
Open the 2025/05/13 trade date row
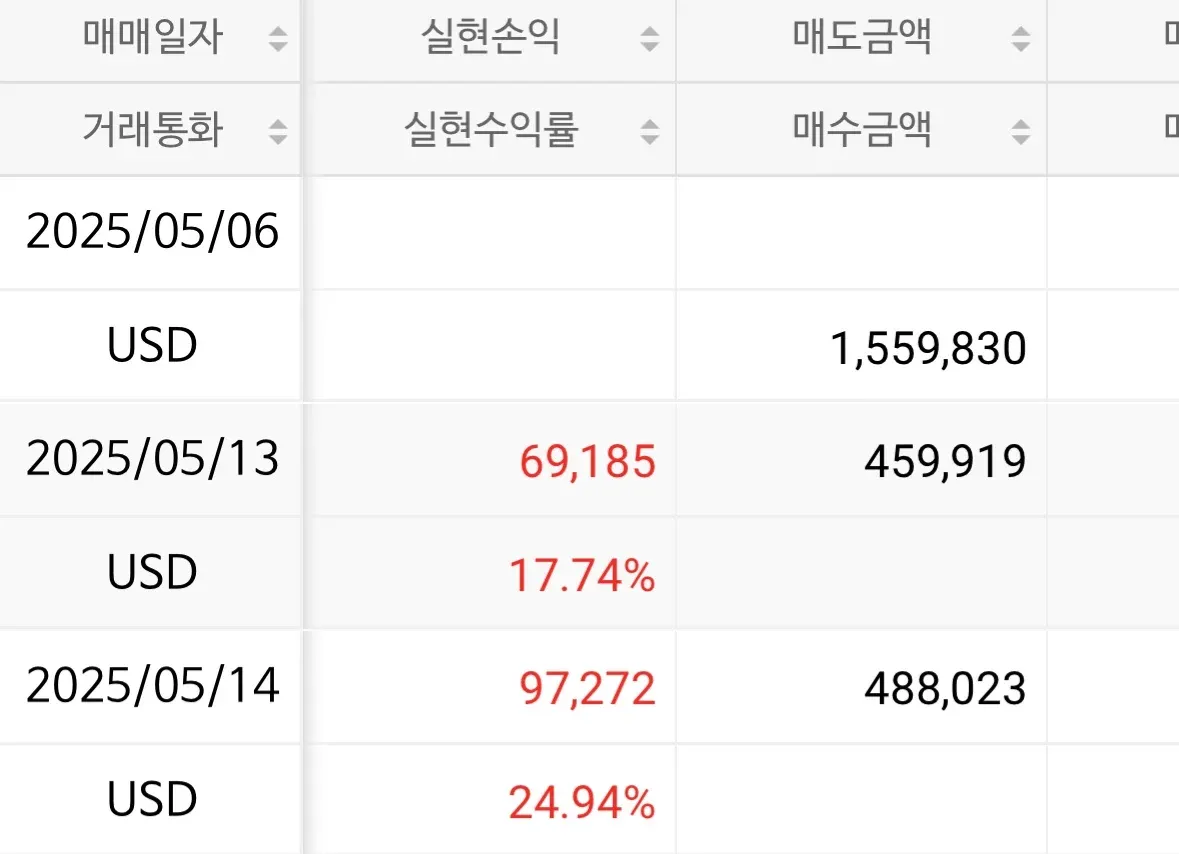click(152, 459)
